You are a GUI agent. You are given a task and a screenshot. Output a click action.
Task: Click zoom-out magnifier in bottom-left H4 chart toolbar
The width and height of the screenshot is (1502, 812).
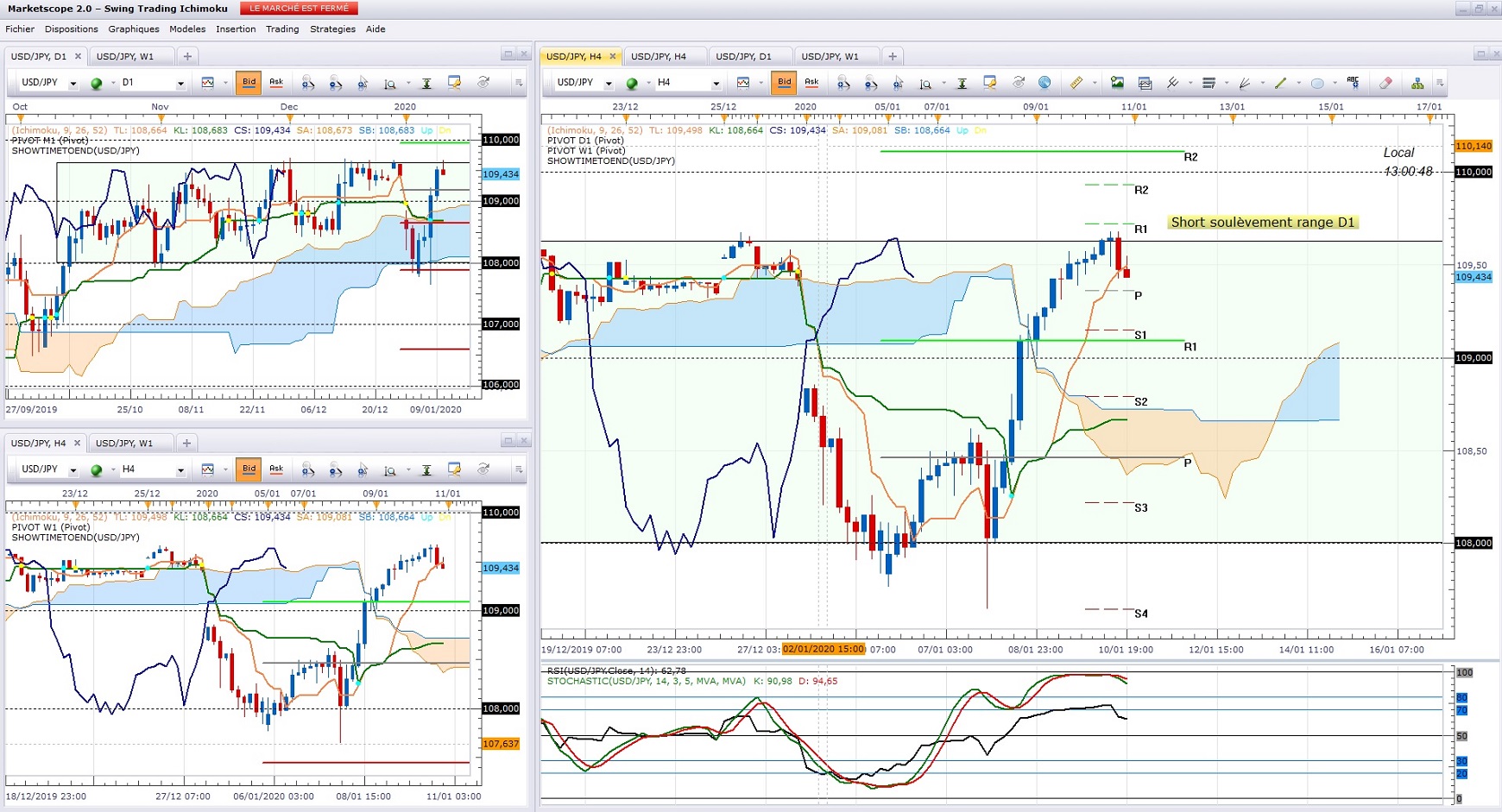pos(336,469)
